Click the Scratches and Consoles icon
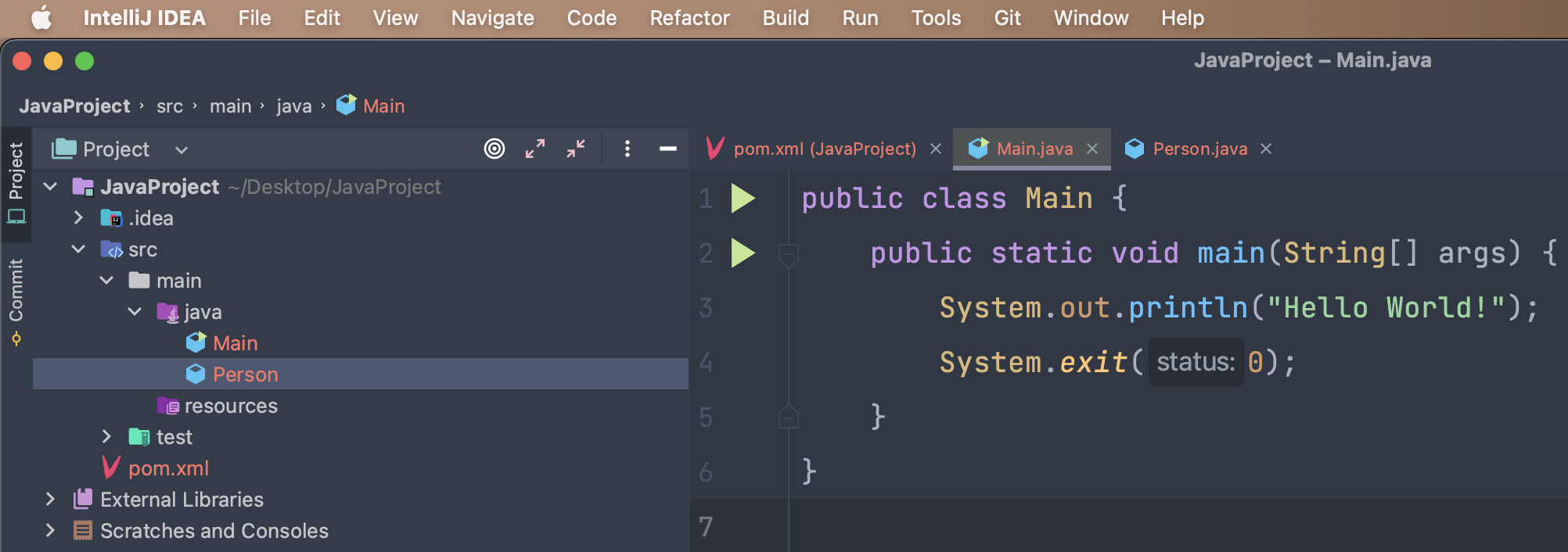Viewport: 1568px width, 552px height. pos(83,530)
